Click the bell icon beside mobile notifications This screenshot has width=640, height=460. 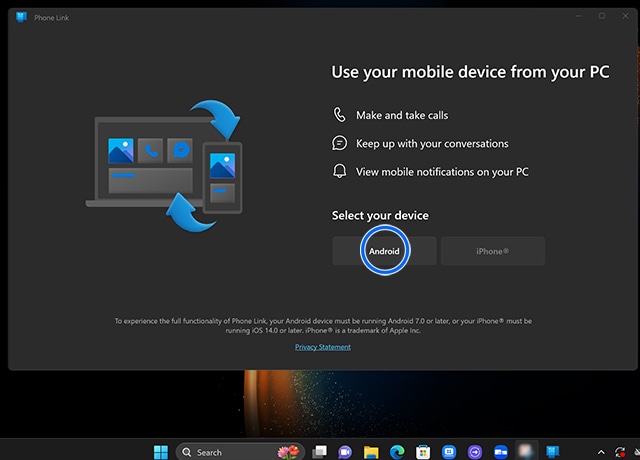340,171
